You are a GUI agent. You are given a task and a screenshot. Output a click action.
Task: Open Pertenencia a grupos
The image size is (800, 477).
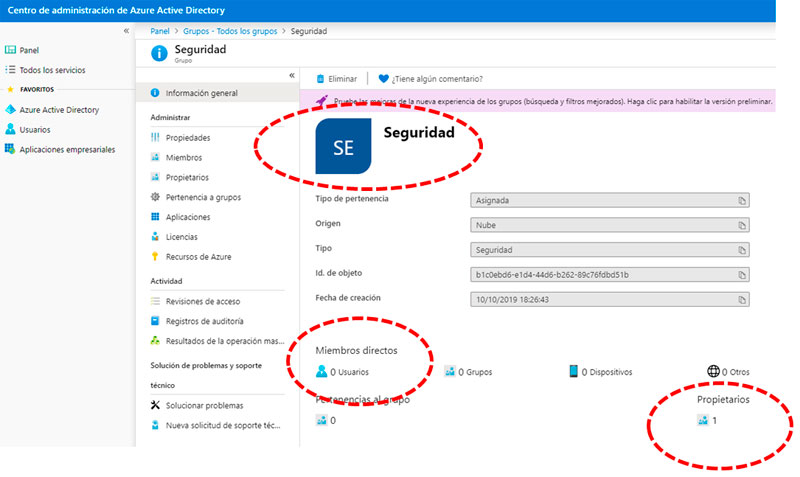pos(203,197)
